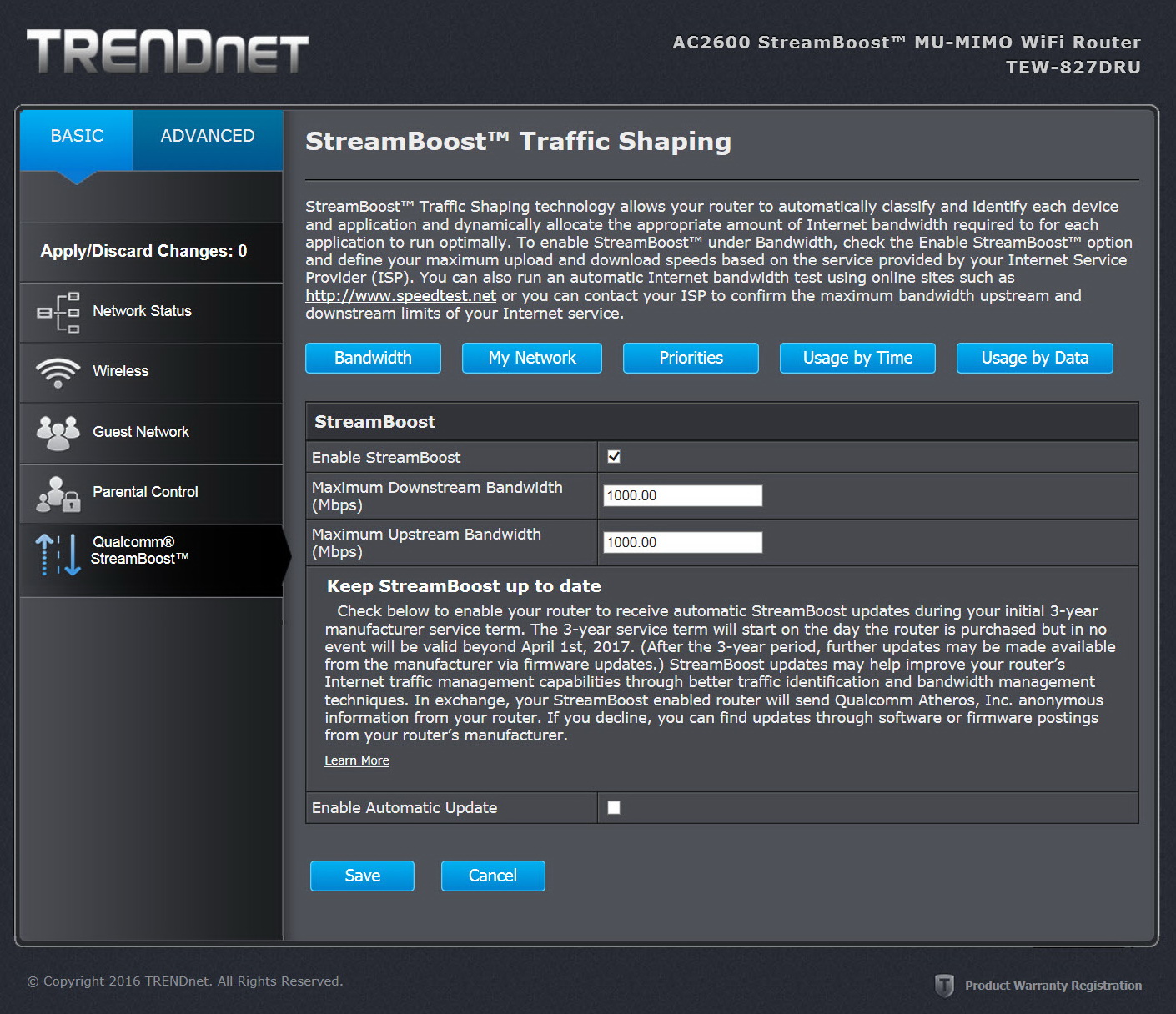The width and height of the screenshot is (1176, 1014).
Task: Switch to the BASIC tab
Action: (77, 140)
